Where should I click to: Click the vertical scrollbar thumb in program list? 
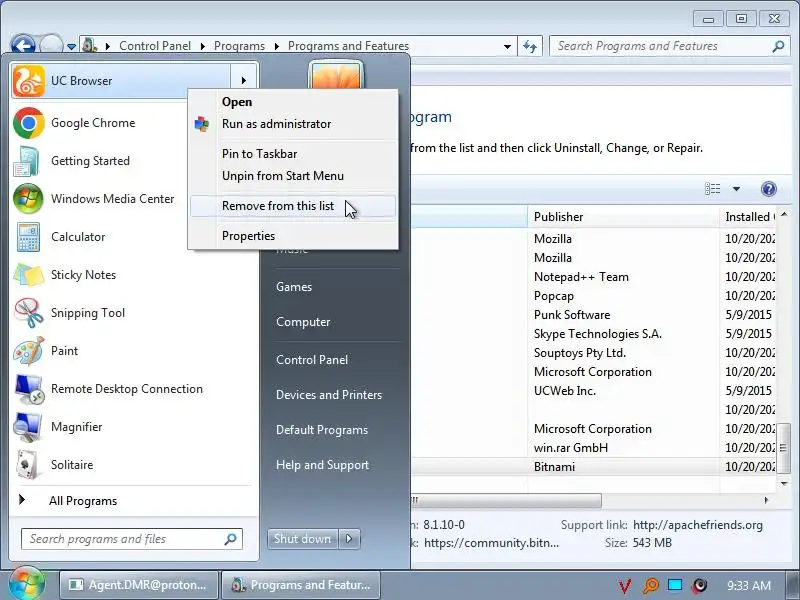784,448
